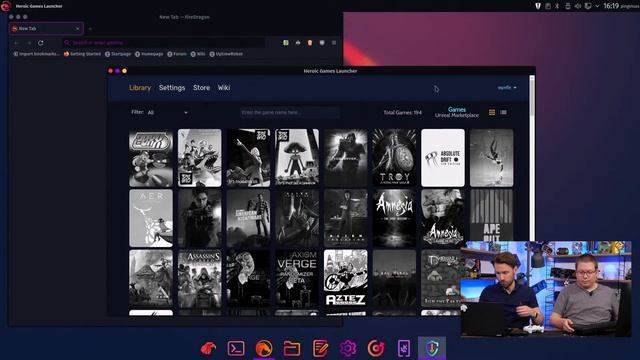Image resolution: width=640 pixels, height=360 pixels.
Task: Open the Garuda eagle dock icon
Action: [208, 348]
